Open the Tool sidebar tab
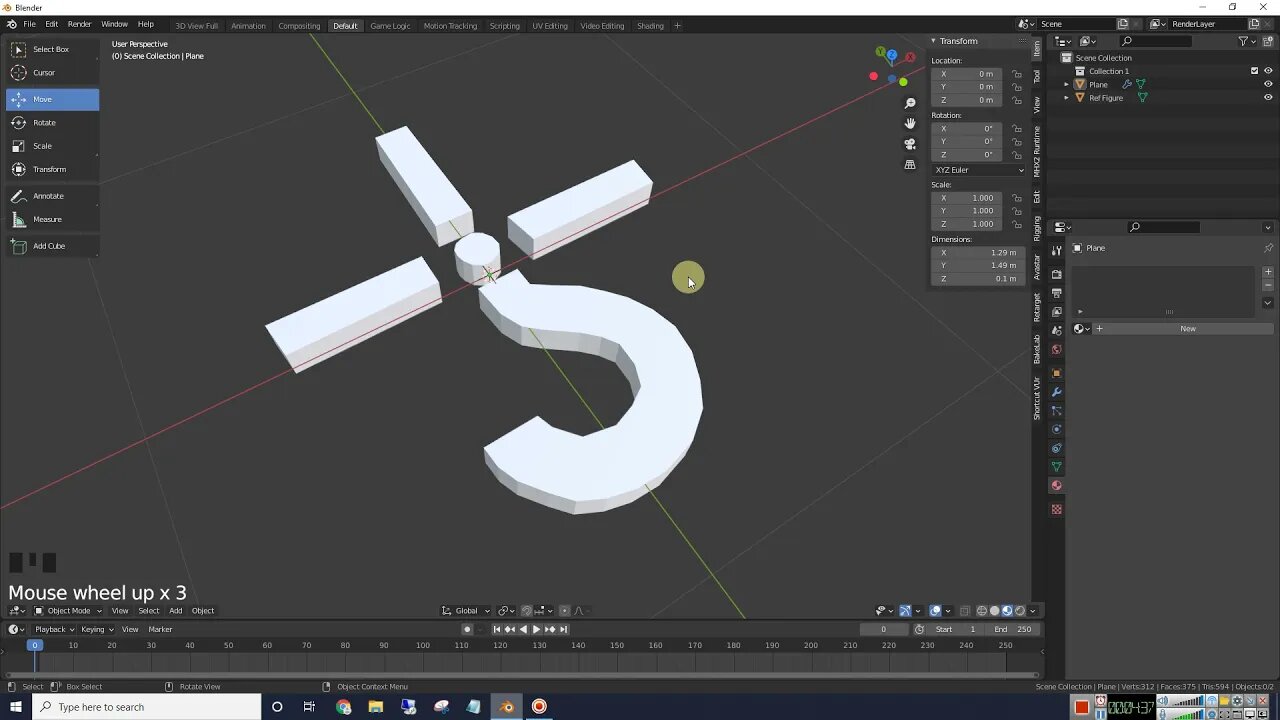The height and width of the screenshot is (720, 1280). (x=1037, y=76)
